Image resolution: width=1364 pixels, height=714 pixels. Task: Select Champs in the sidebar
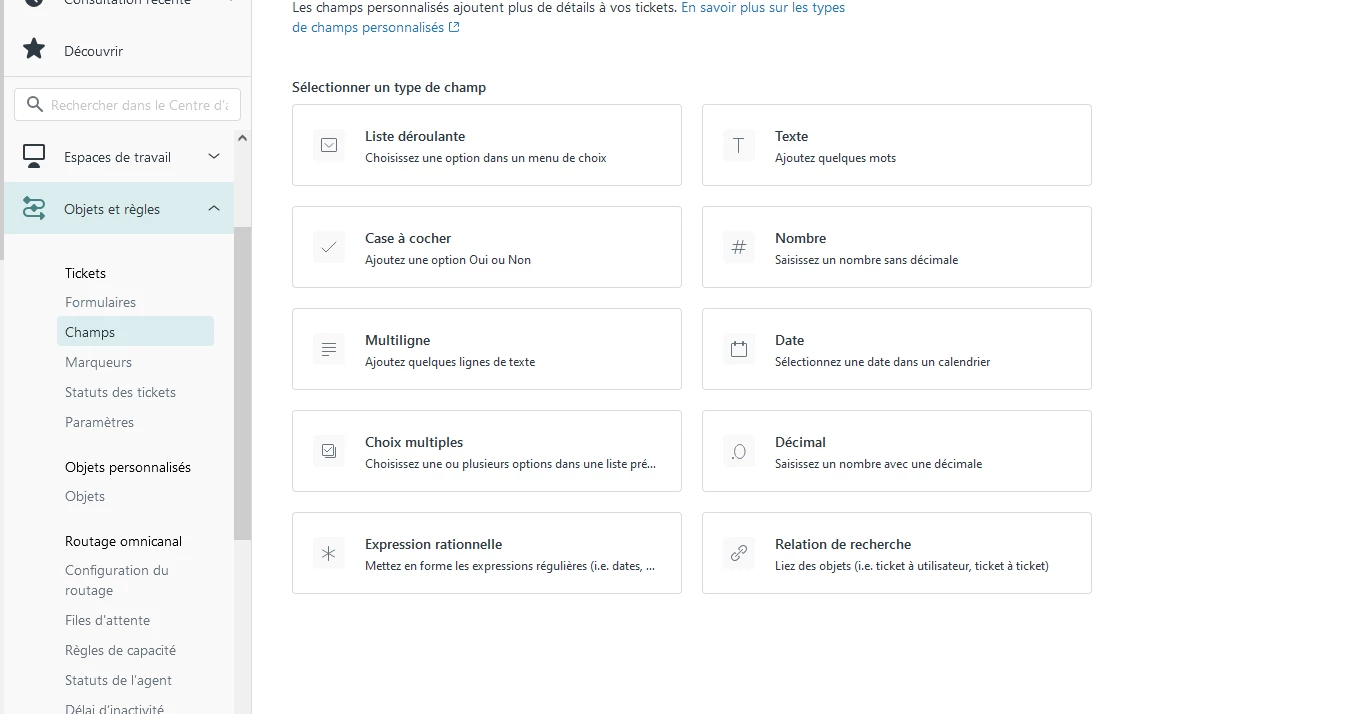pos(135,332)
